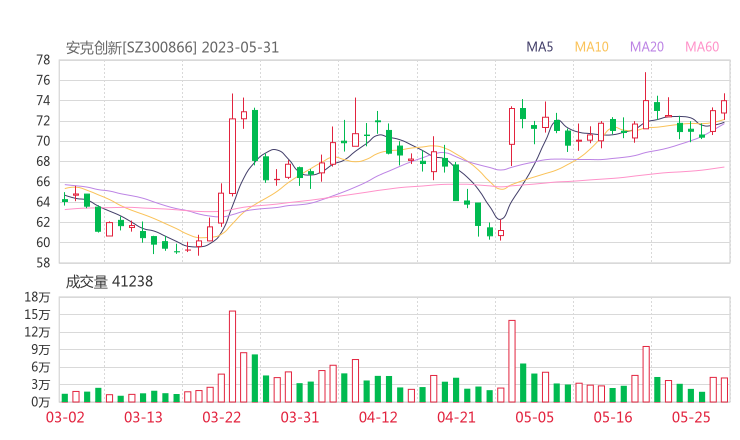Click the chart title 安克创新[SZ300866] 2023-05-31
The width and height of the screenshot is (740, 440).
pyautogui.click(x=172, y=48)
